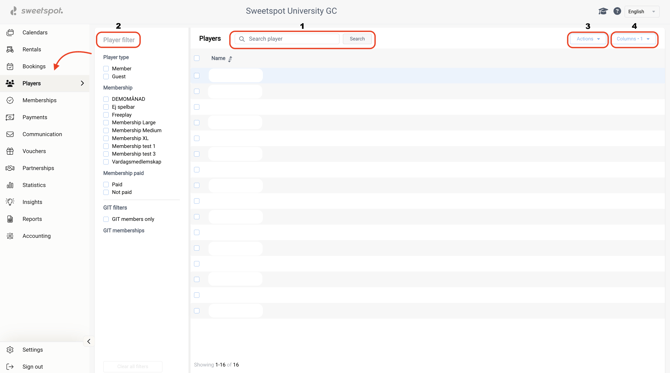This screenshot has height=373, width=670.
Task: Click the Player filter field
Action: [118, 40]
